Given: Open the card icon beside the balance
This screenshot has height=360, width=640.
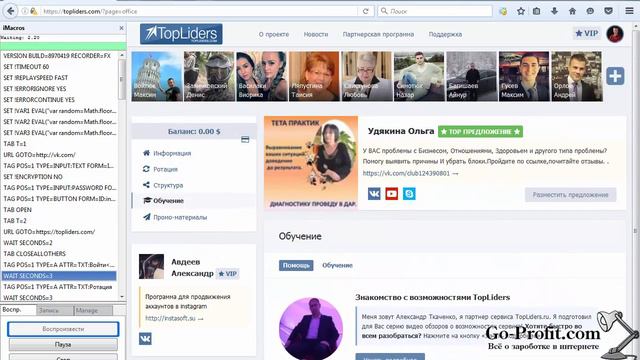Looking at the screenshot, I should click(x=245, y=140).
